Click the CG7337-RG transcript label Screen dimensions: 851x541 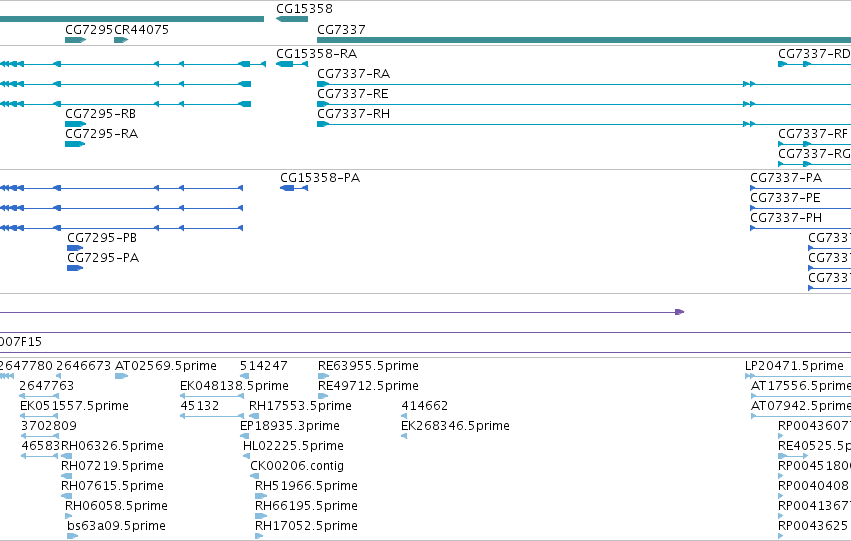pyautogui.click(x=814, y=154)
